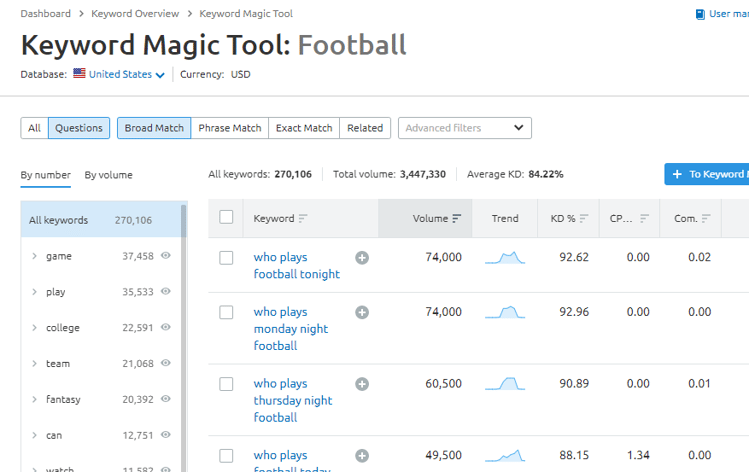Switch to Phrase Match

pyautogui.click(x=230, y=128)
